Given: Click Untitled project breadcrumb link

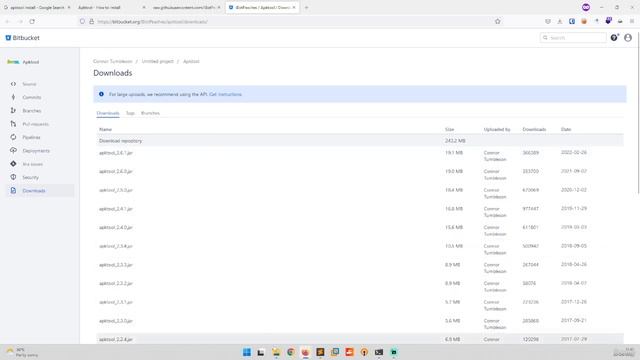Looking at the screenshot, I should pyautogui.click(x=158, y=61).
